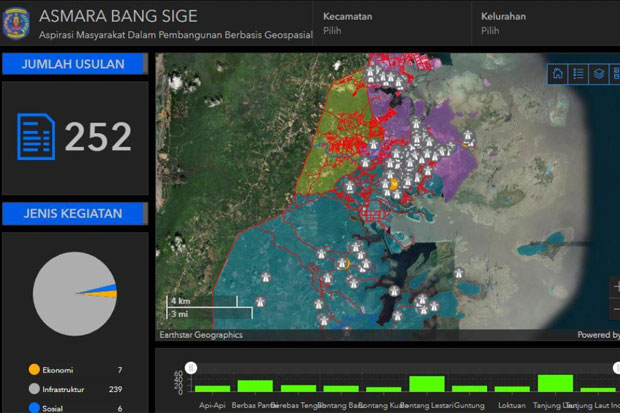
Task: Click the blue document icon beside 252
Action: coord(36,136)
